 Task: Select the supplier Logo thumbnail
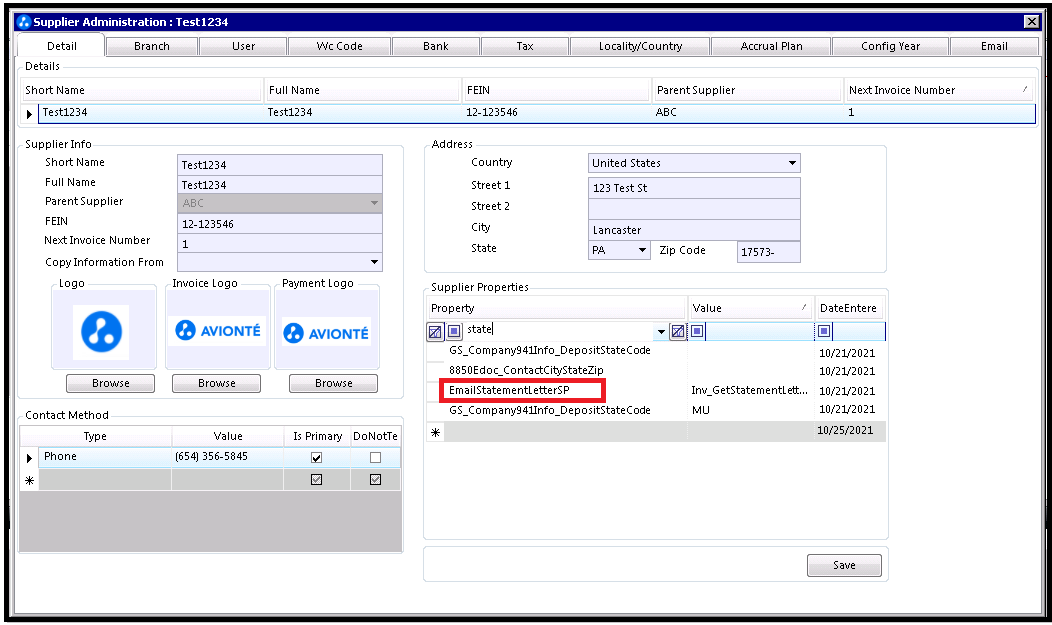101,331
